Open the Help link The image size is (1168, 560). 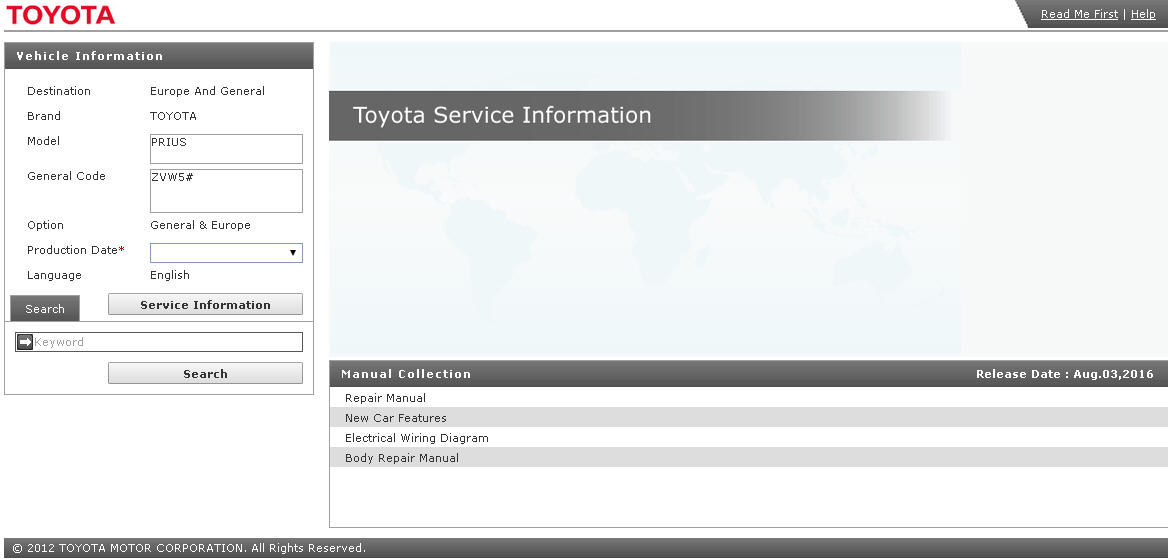pos(1143,14)
